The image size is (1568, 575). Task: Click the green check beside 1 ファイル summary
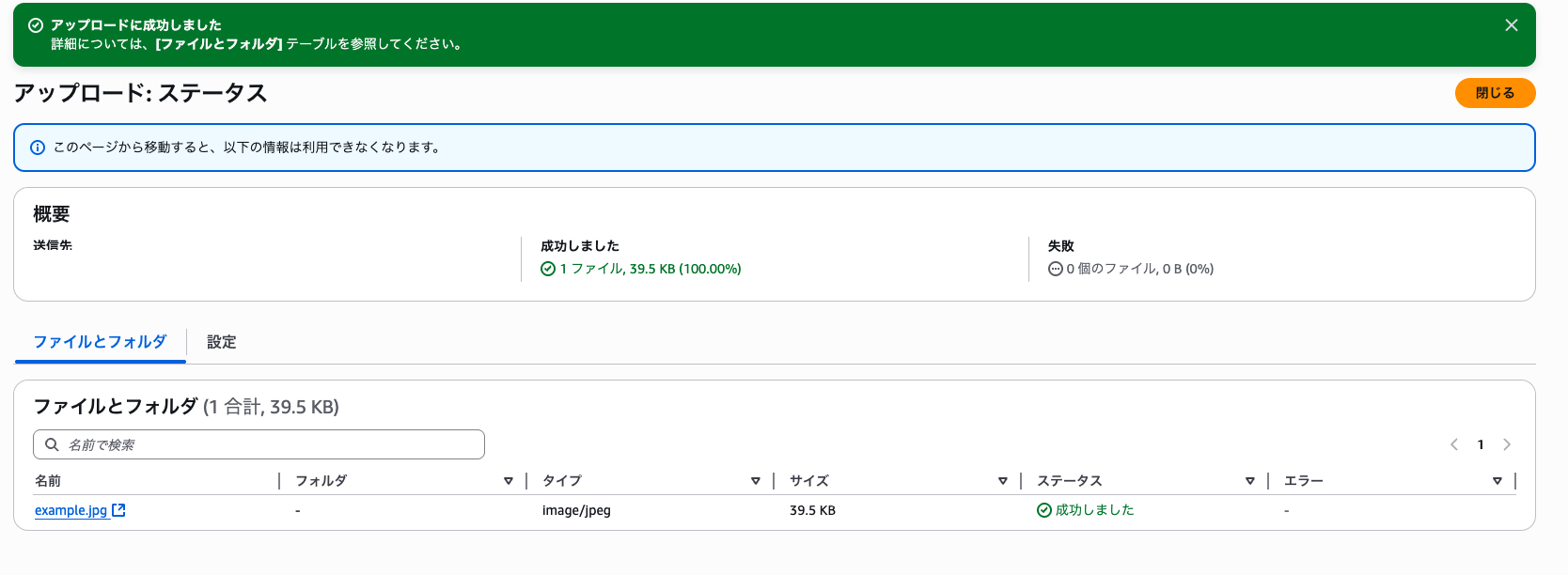coord(548,269)
